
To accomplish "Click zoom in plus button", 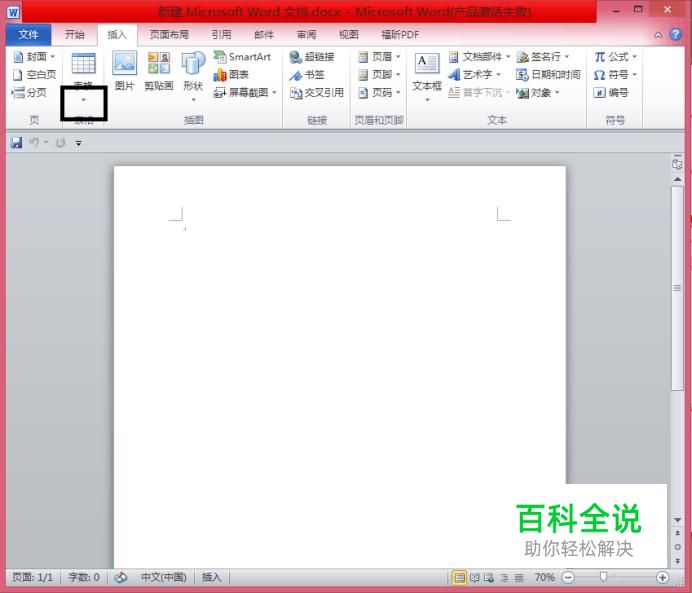I will pos(662,577).
